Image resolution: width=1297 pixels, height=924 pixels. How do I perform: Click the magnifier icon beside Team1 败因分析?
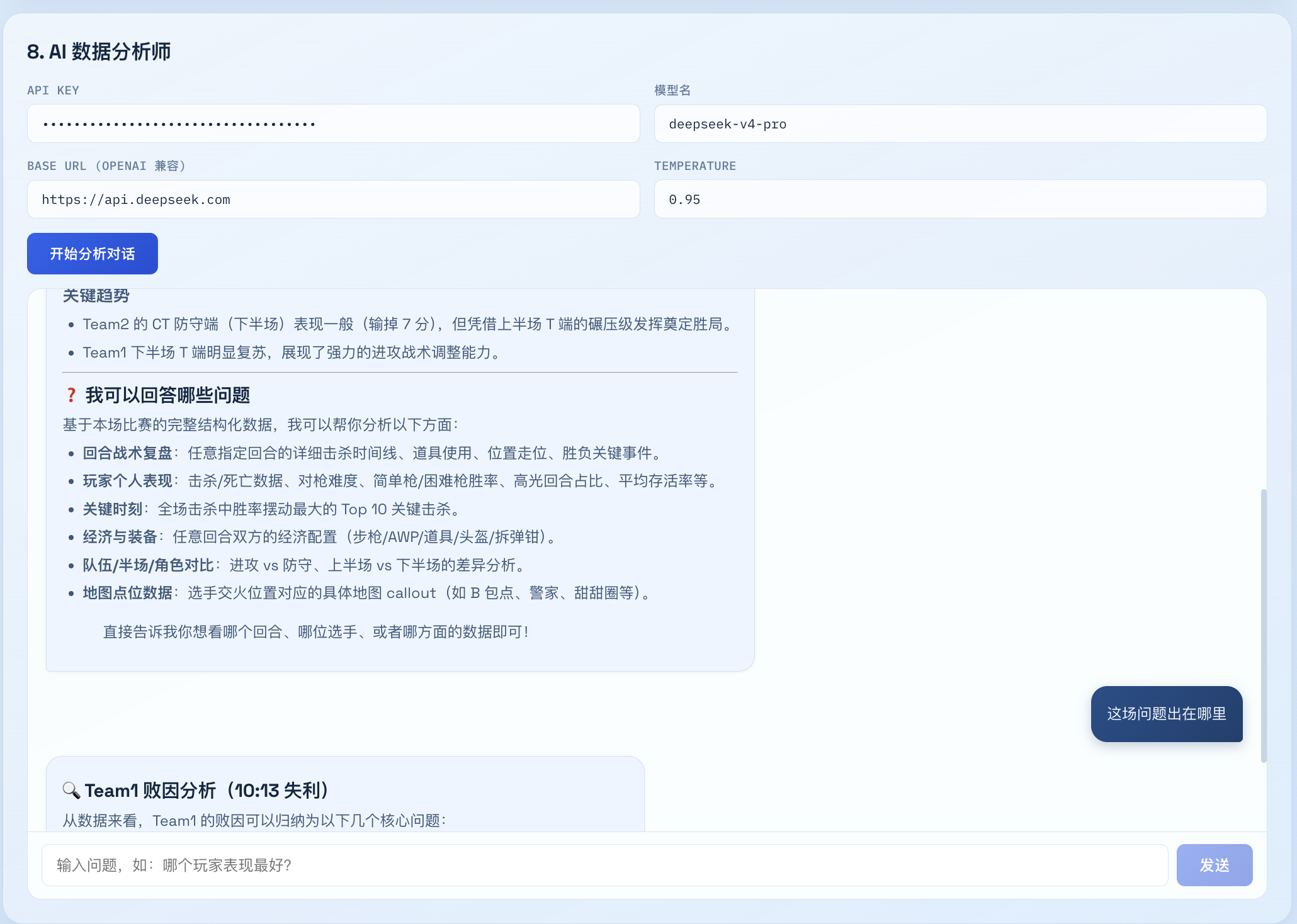[x=71, y=791]
